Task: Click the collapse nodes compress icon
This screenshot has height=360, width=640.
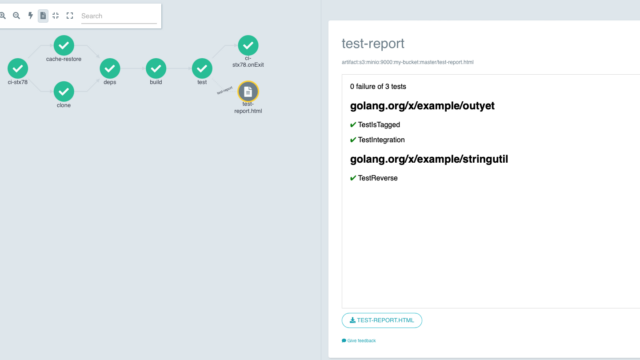Action: point(56,16)
